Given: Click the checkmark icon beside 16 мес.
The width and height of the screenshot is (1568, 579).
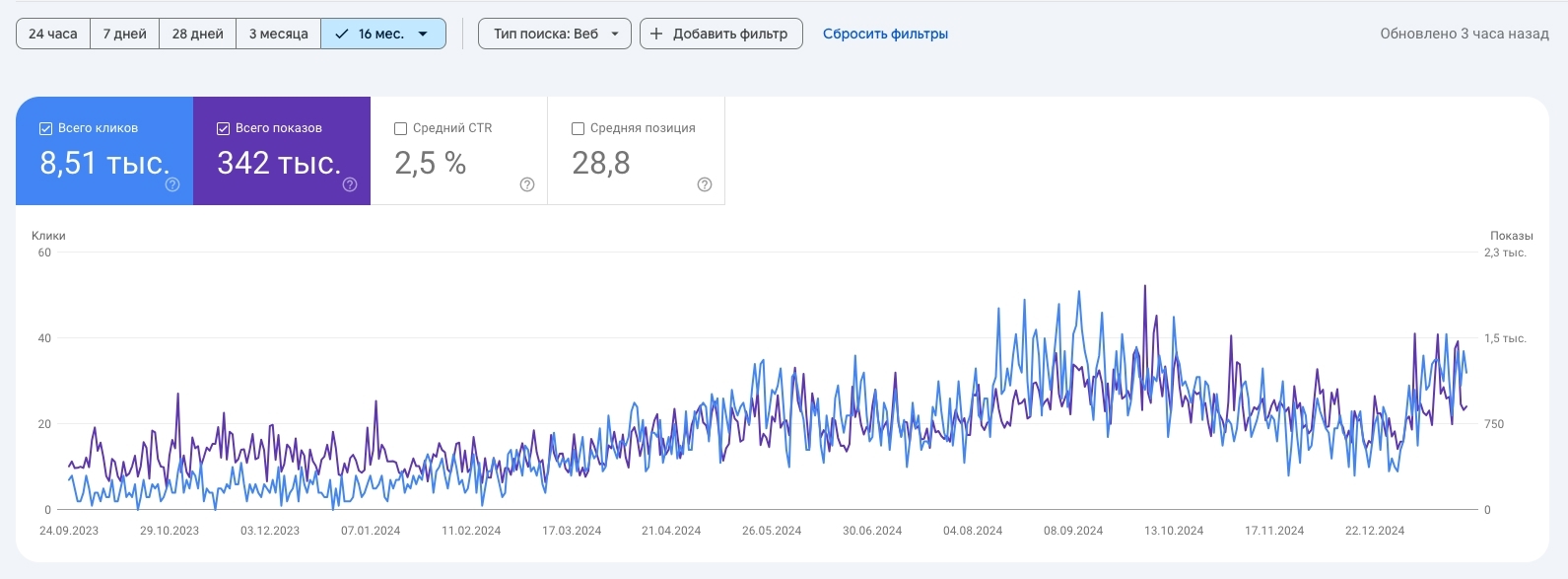Looking at the screenshot, I should point(342,34).
